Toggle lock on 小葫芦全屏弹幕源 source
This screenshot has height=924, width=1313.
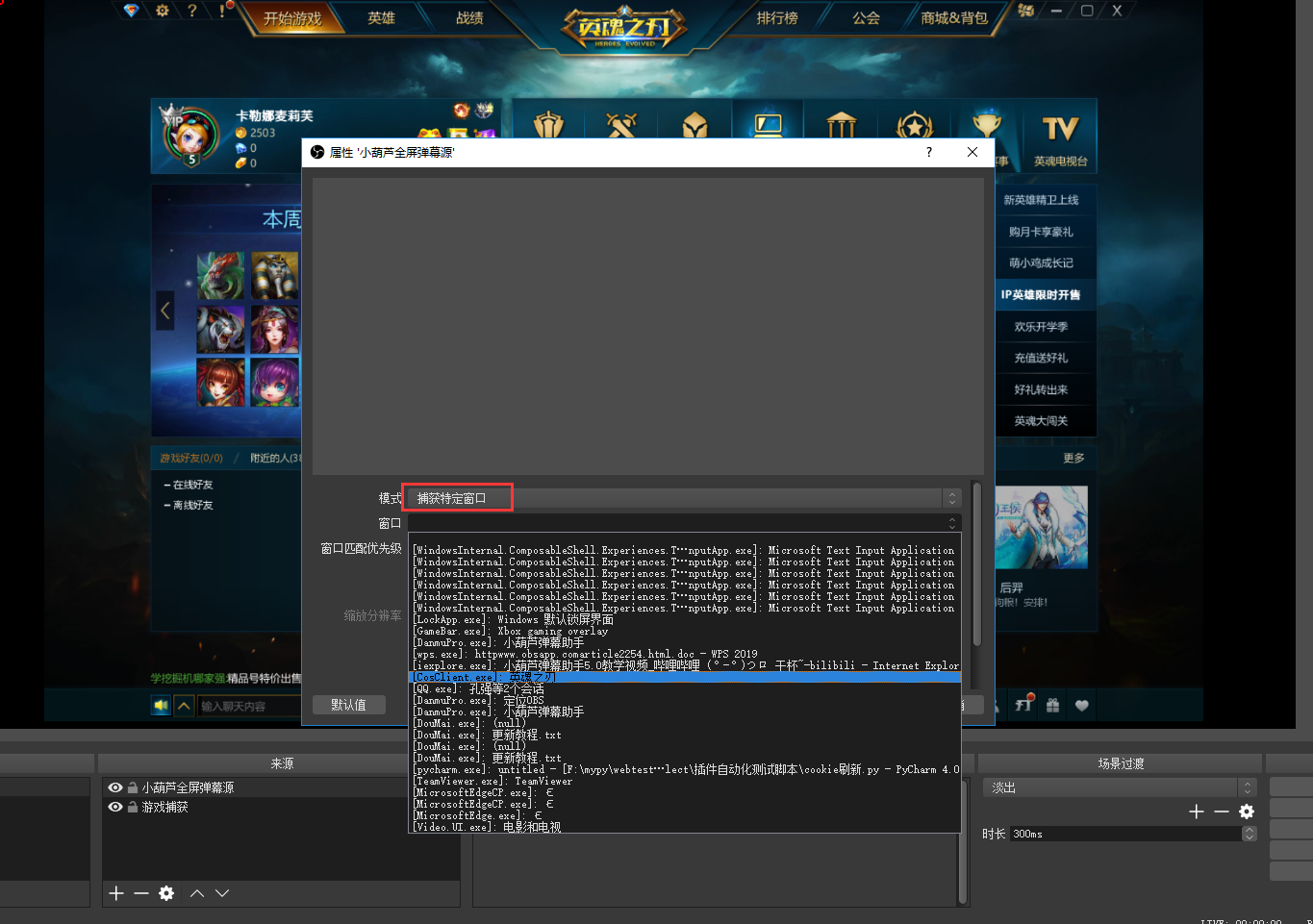coord(132,787)
